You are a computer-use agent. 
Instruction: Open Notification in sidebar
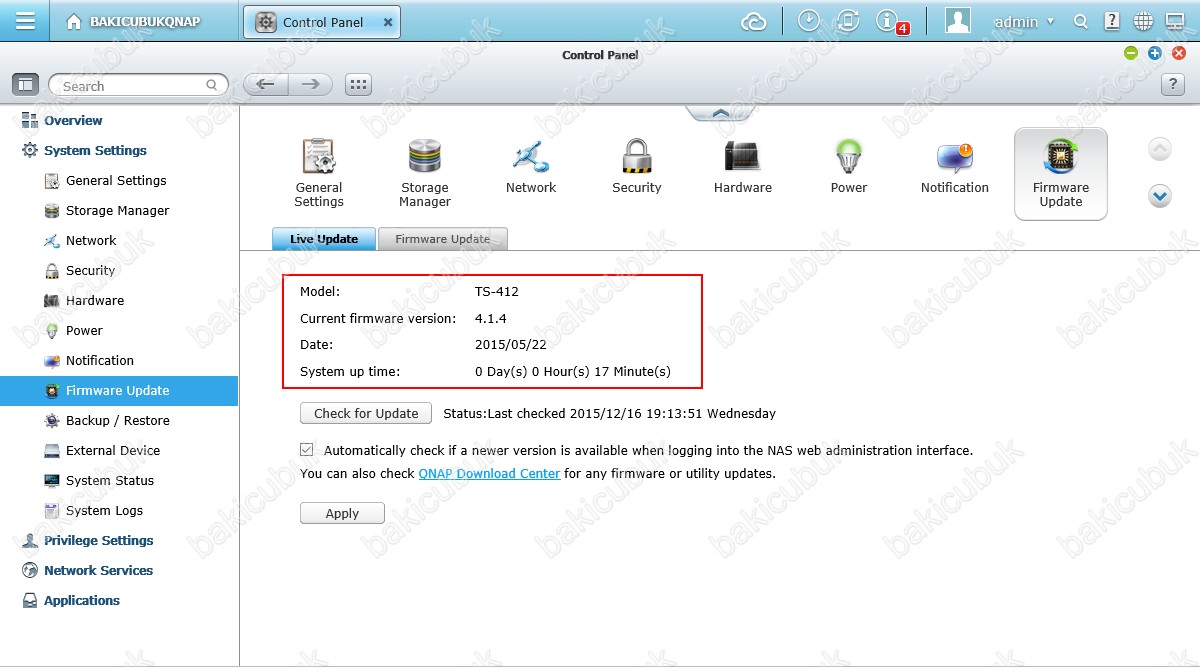[x=99, y=360]
